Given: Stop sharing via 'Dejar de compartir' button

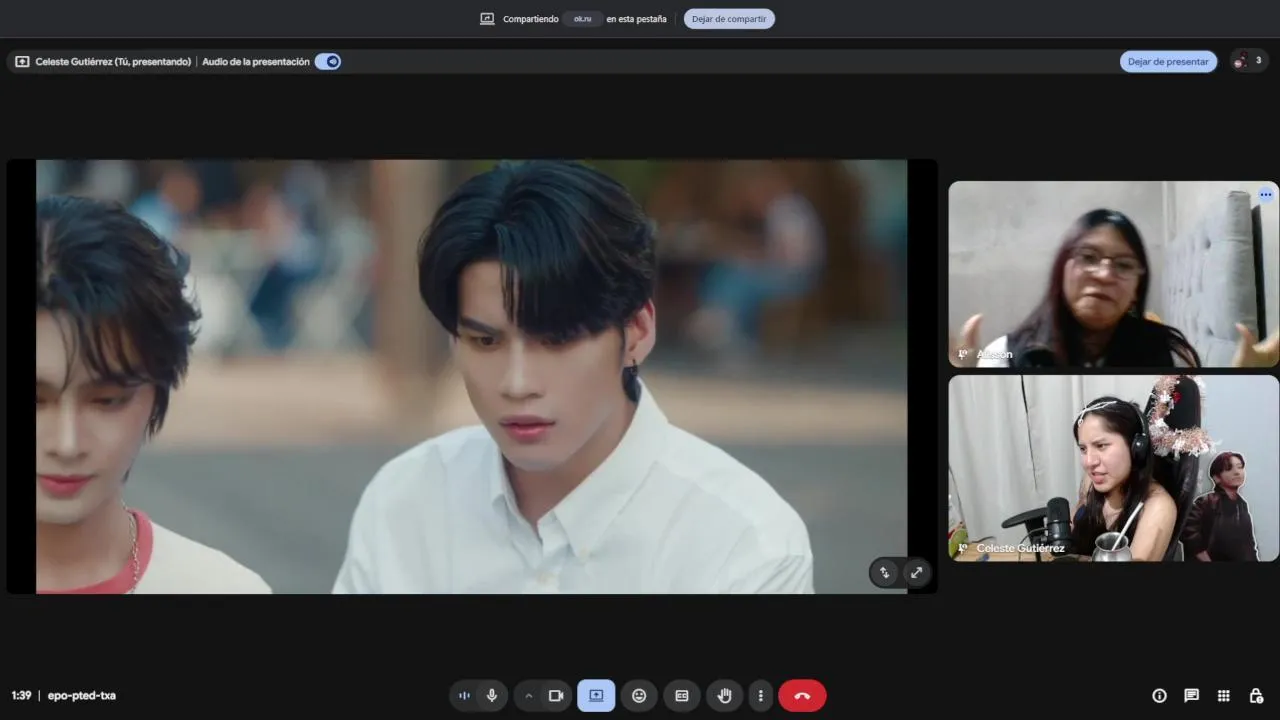Looking at the screenshot, I should point(729,19).
